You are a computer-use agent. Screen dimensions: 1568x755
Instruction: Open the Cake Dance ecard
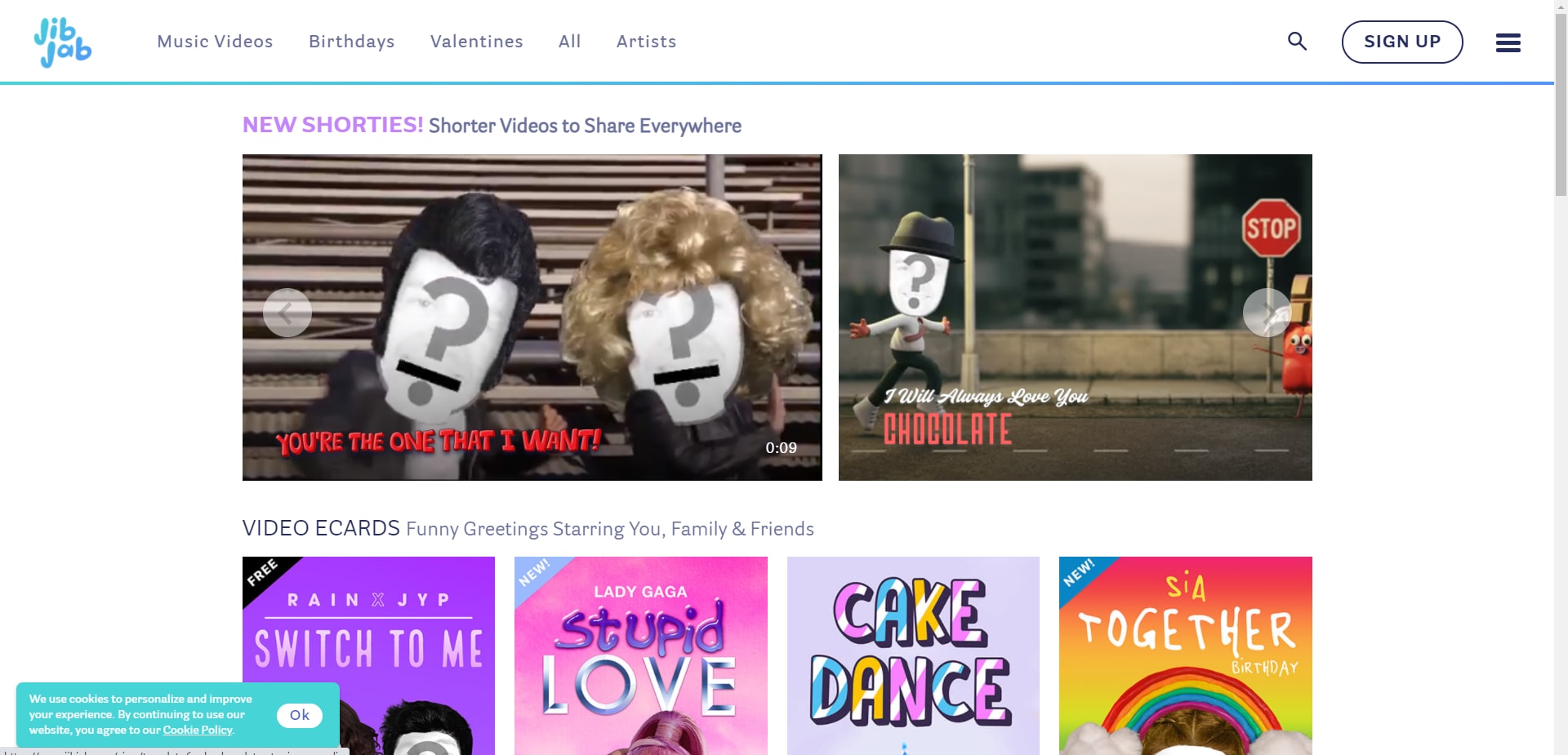click(913, 655)
